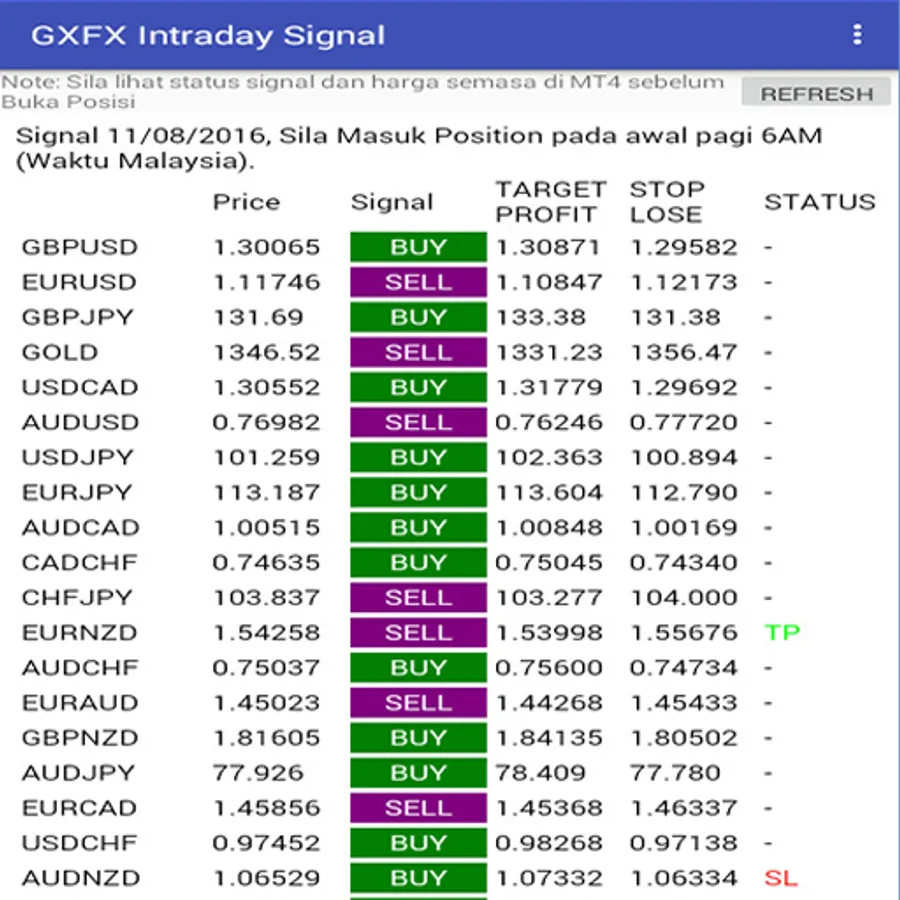Select the GOLD instrument name
The image size is (900, 900).
click(60, 352)
